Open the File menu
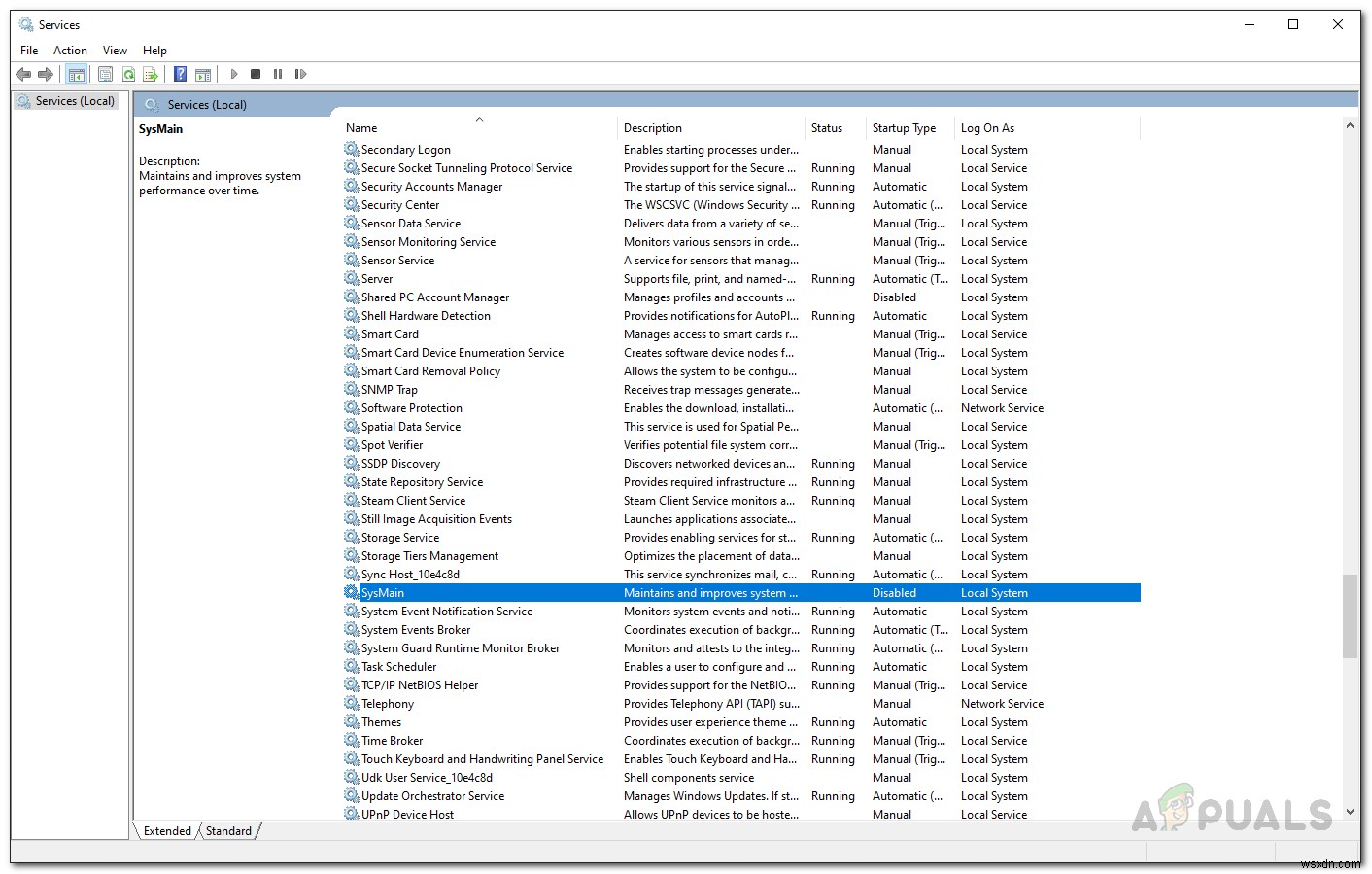The height and width of the screenshot is (874, 1372). (x=29, y=50)
